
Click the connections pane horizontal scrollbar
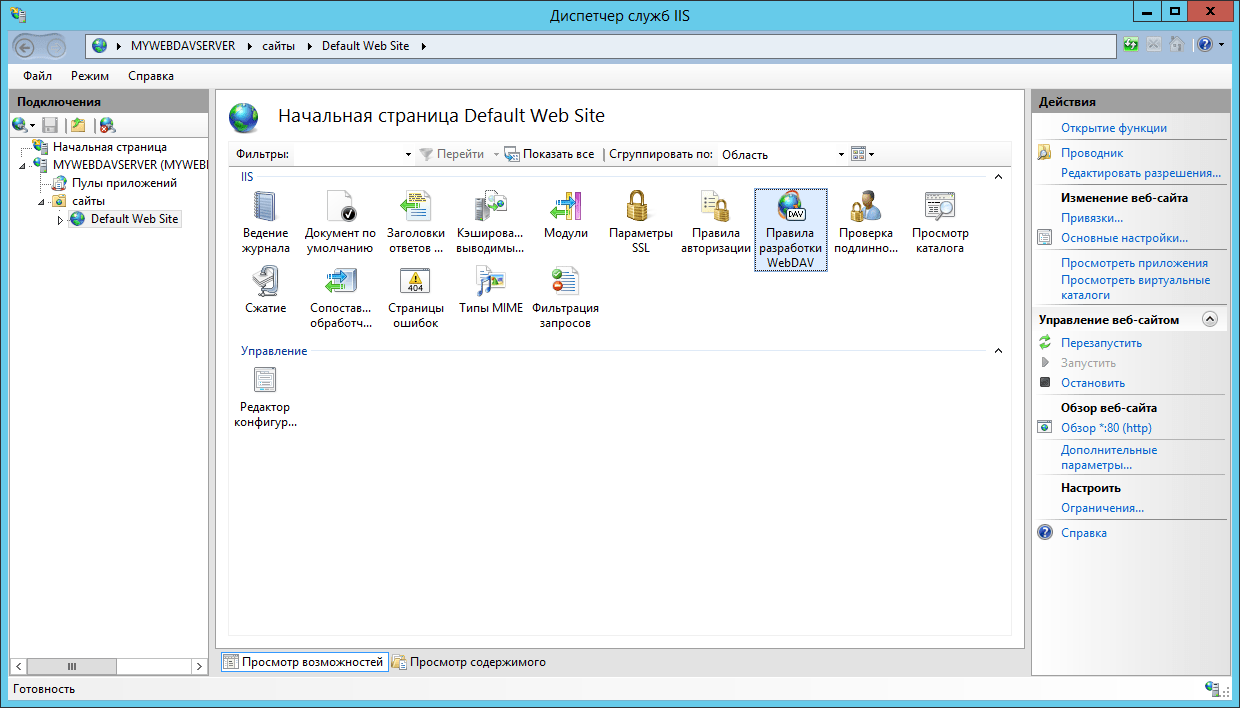coord(109,666)
